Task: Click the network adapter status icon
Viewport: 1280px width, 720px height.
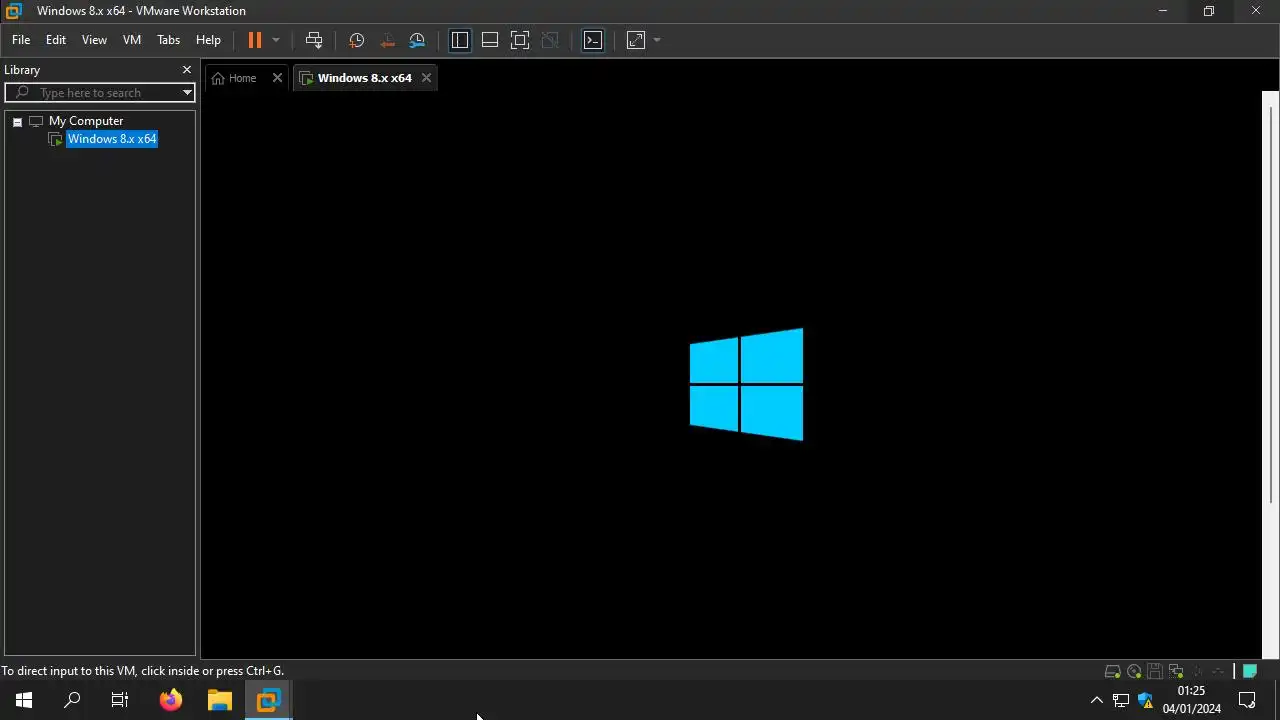Action: pyautogui.click(x=1176, y=671)
